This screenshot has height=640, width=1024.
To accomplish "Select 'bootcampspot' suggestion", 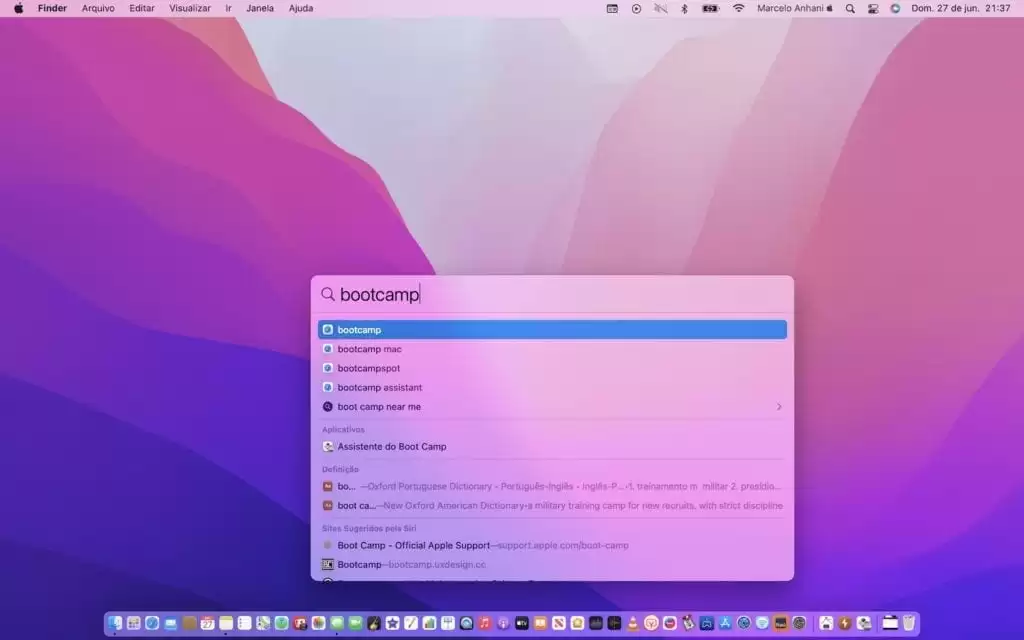I will (x=552, y=368).
